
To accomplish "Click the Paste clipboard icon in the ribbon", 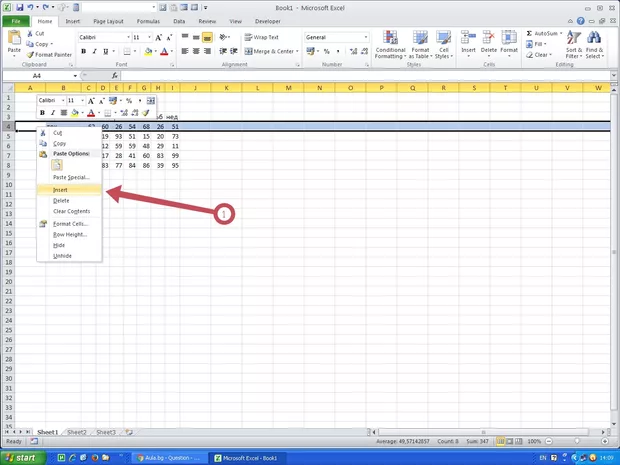I will pyautogui.click(x=14, y=38).
